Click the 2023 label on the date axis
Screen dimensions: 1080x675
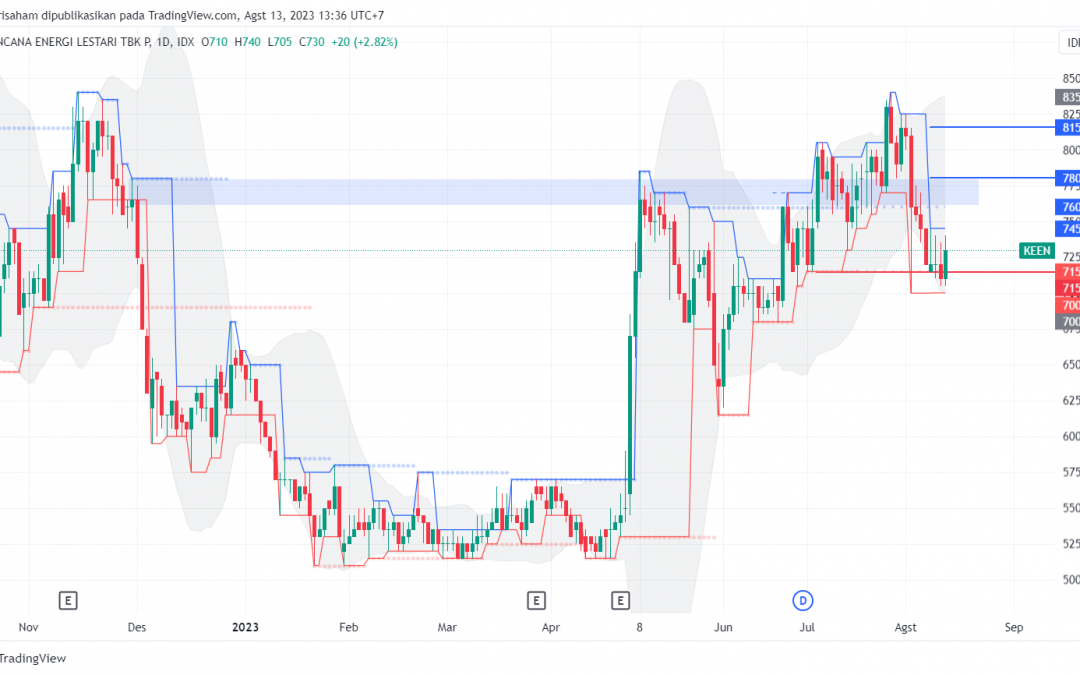click(x=245, y=627)
